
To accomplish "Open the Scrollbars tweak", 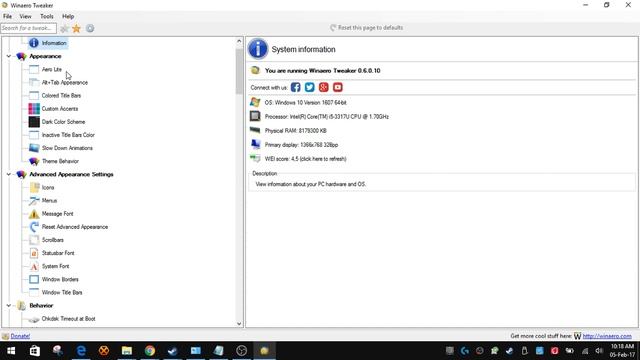I will tap(52, 240).
